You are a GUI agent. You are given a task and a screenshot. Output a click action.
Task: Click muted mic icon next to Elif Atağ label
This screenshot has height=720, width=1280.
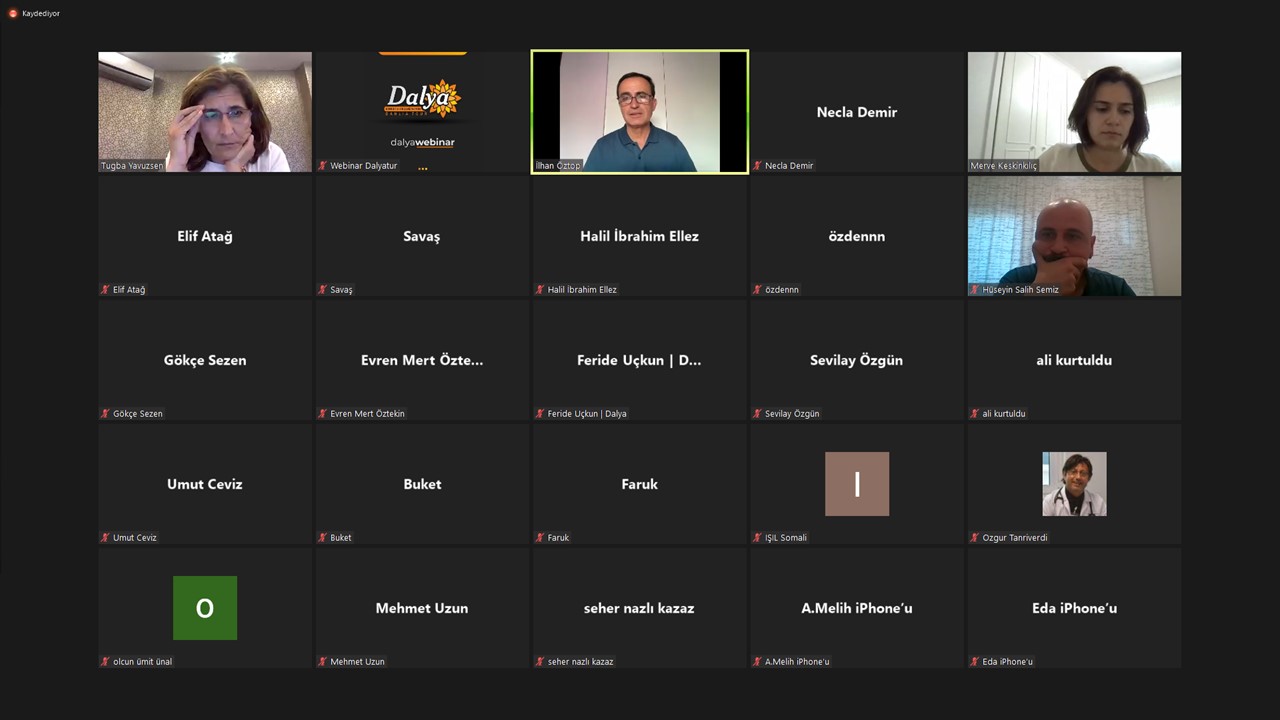(x=105, y=290)
